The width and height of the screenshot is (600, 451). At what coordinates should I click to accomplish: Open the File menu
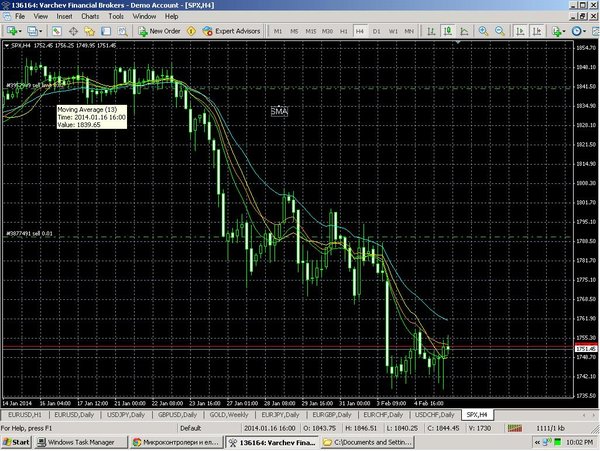(20, 16)
